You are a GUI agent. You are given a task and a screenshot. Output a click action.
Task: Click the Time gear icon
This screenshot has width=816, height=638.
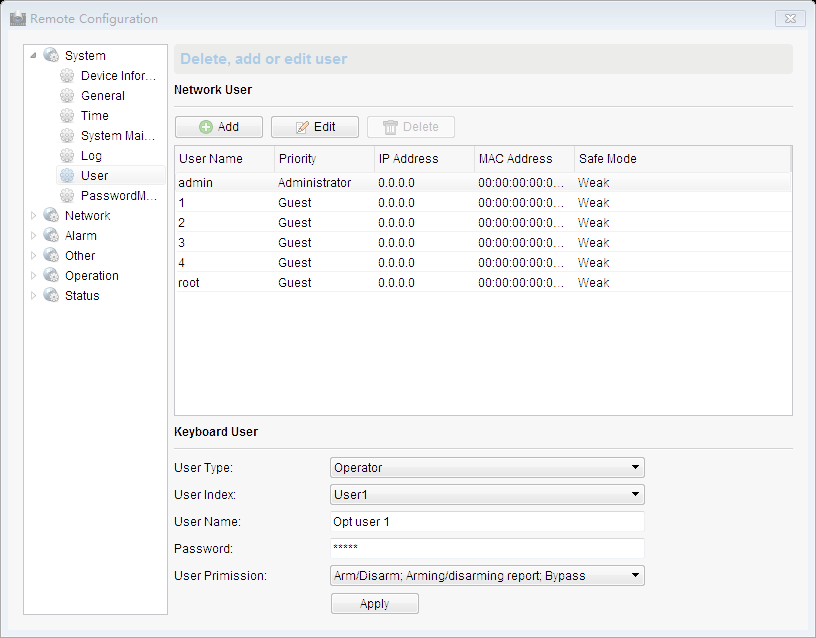tap(67, 116)
